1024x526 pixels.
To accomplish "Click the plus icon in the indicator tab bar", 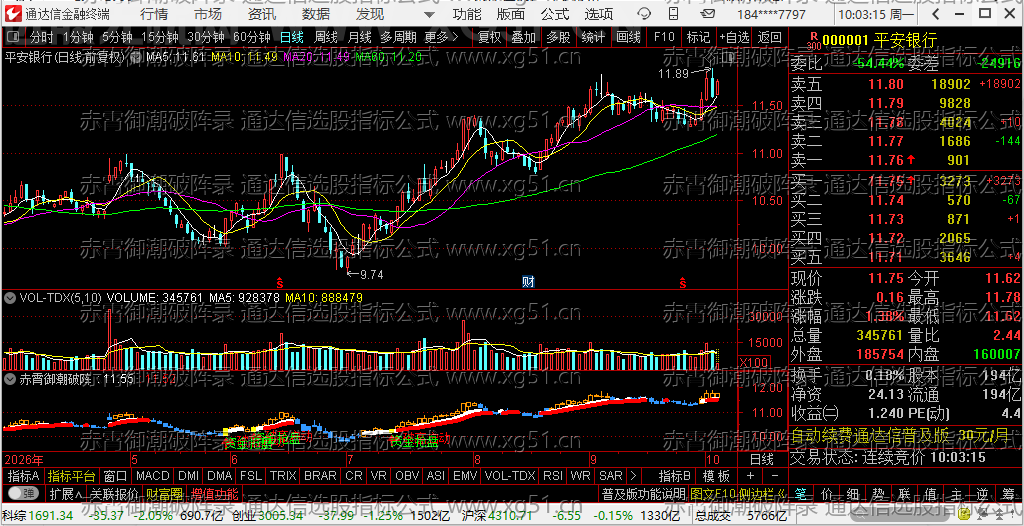I will point(750,476).
